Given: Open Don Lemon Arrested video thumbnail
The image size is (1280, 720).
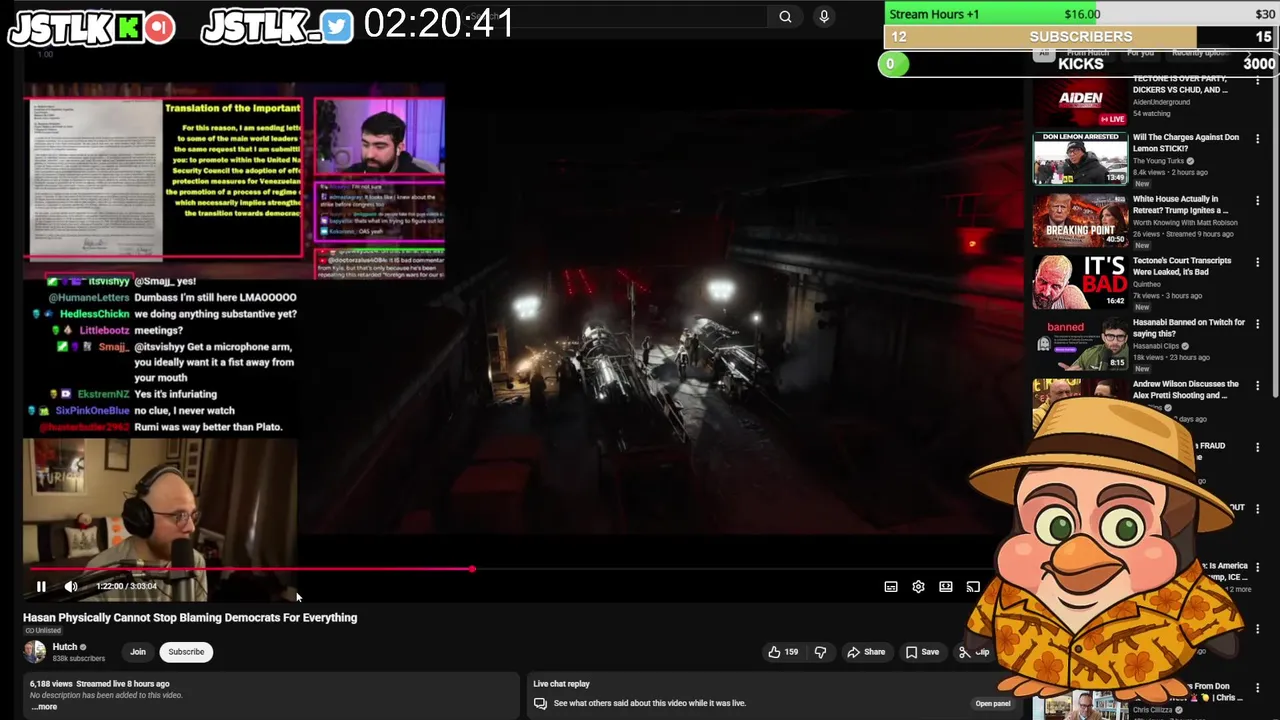Looking at the screenshot, I should coord(1080,158).
